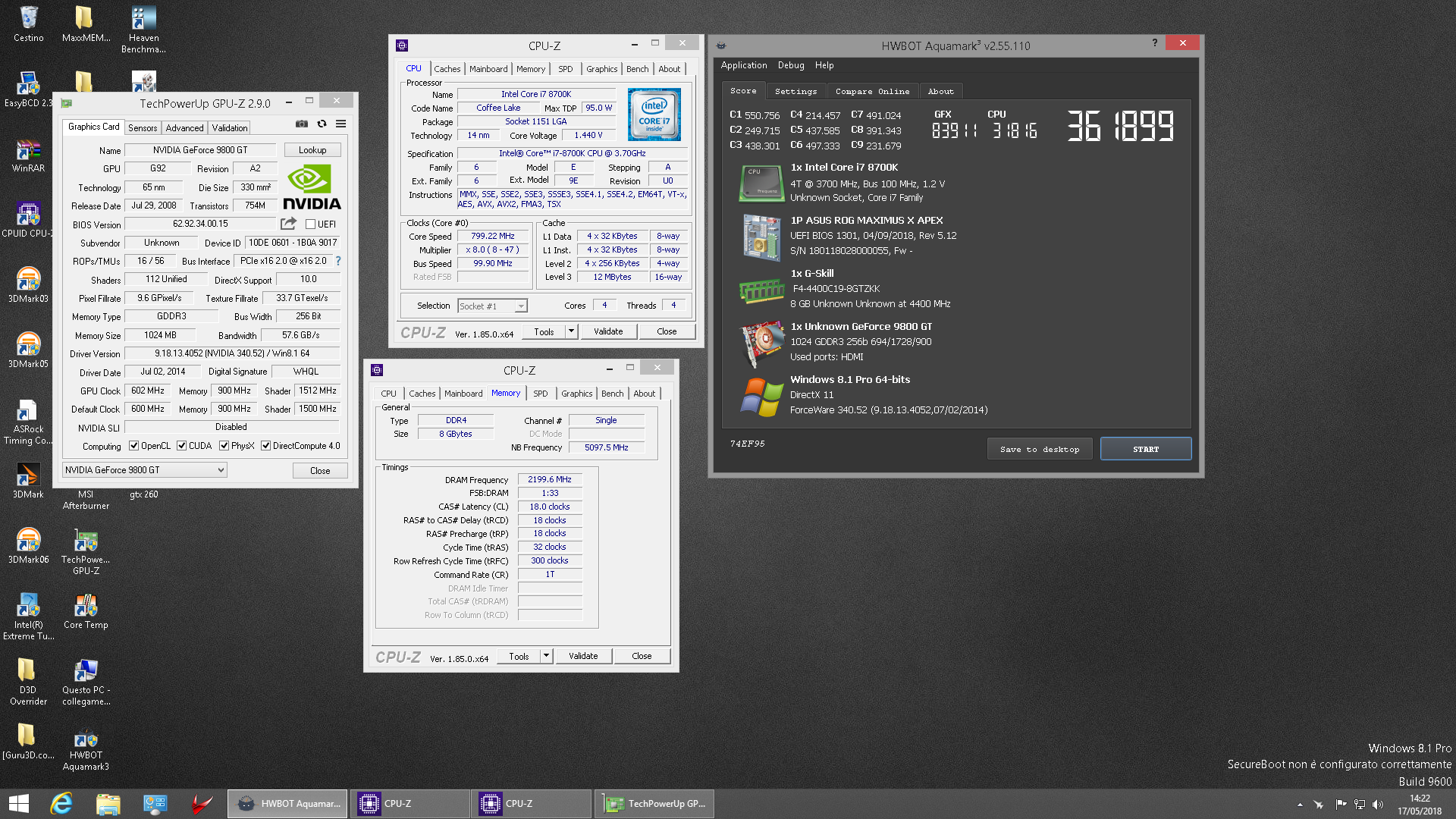
Task: Select the EasyBCD 2.3 desktop icon
Action: point(28,89)
